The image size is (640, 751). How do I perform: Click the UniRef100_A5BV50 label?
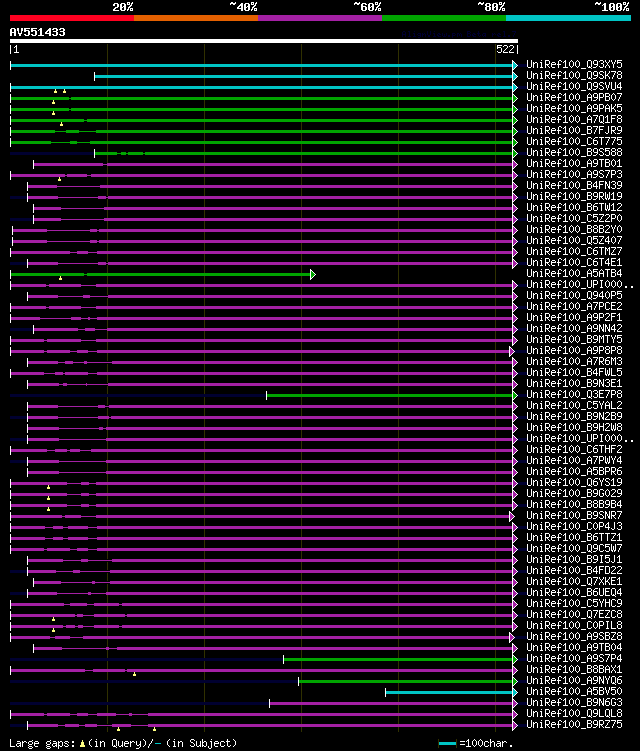pyautogui.click(x=574, y=692)
